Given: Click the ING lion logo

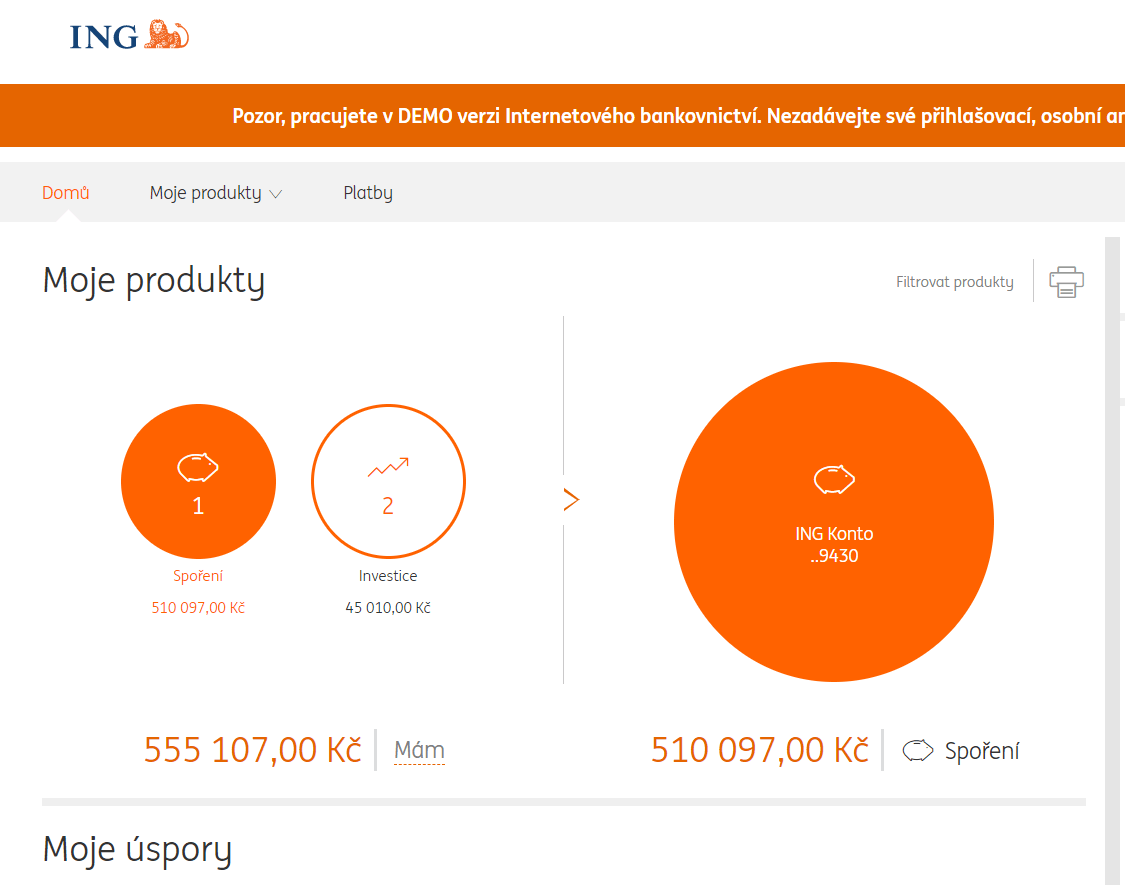Looking at the screenshot, I should click(129, 36).
